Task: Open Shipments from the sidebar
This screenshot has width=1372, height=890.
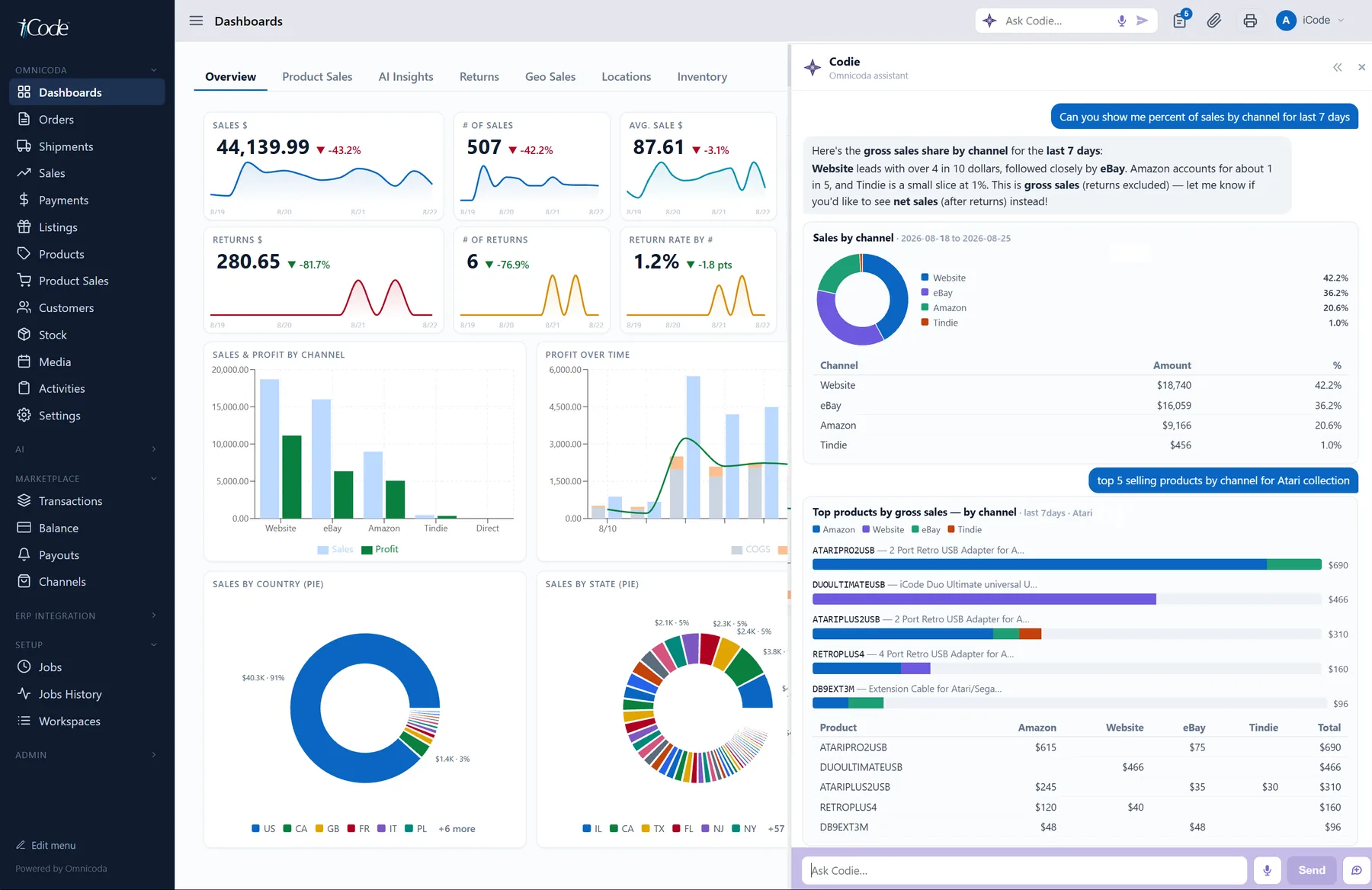Action: tap(87, 146)
